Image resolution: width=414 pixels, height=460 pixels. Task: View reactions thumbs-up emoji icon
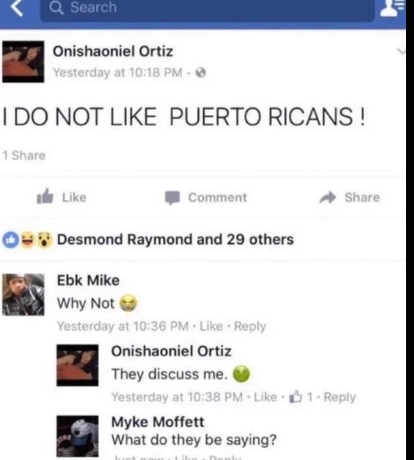10,240
